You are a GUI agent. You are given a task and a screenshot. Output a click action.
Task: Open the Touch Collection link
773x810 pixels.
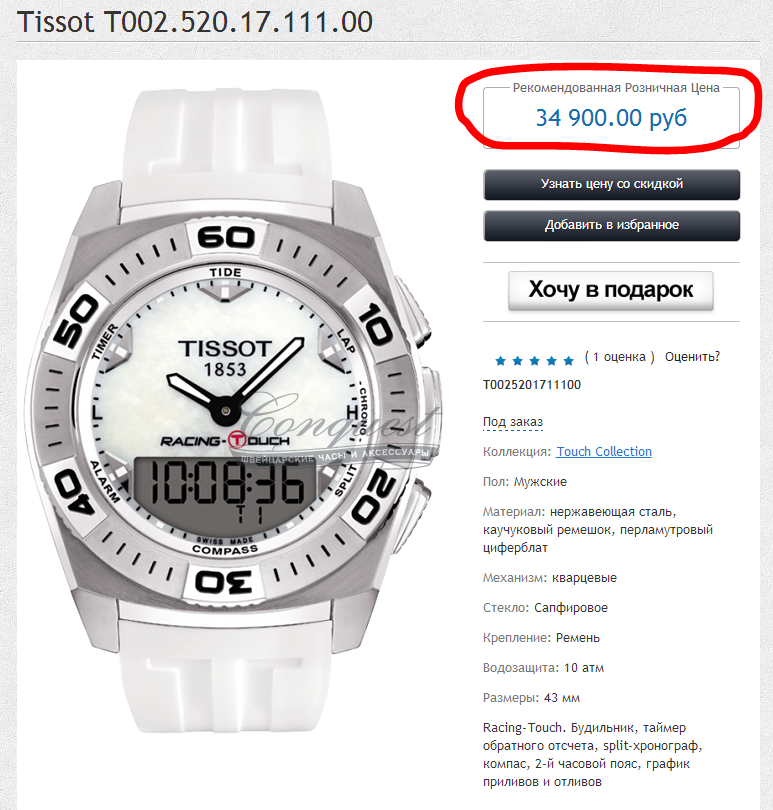604,451
